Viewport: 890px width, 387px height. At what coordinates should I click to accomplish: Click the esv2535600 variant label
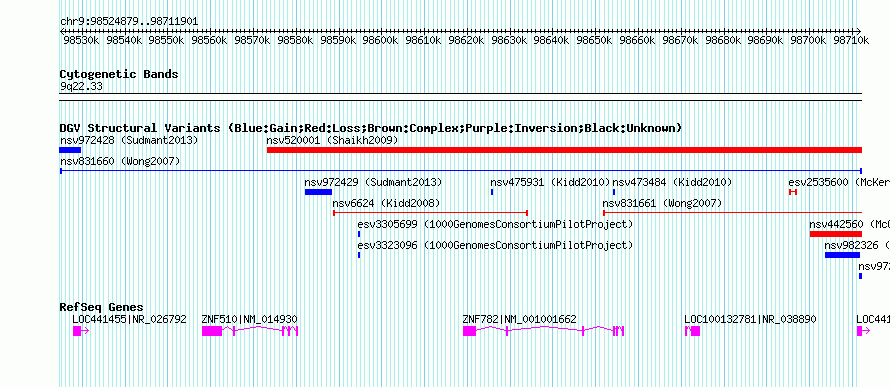[839, 183]
